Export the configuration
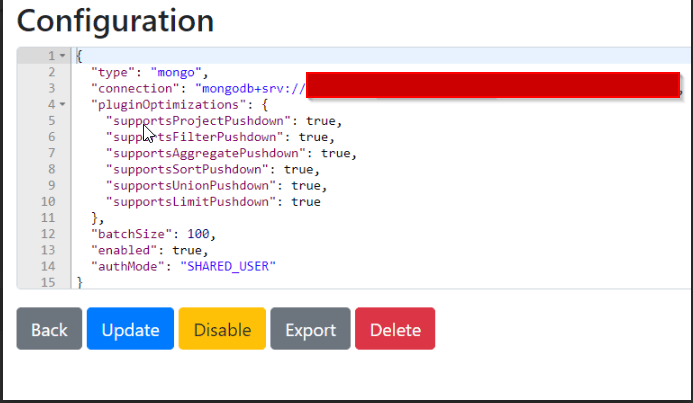 310,329
